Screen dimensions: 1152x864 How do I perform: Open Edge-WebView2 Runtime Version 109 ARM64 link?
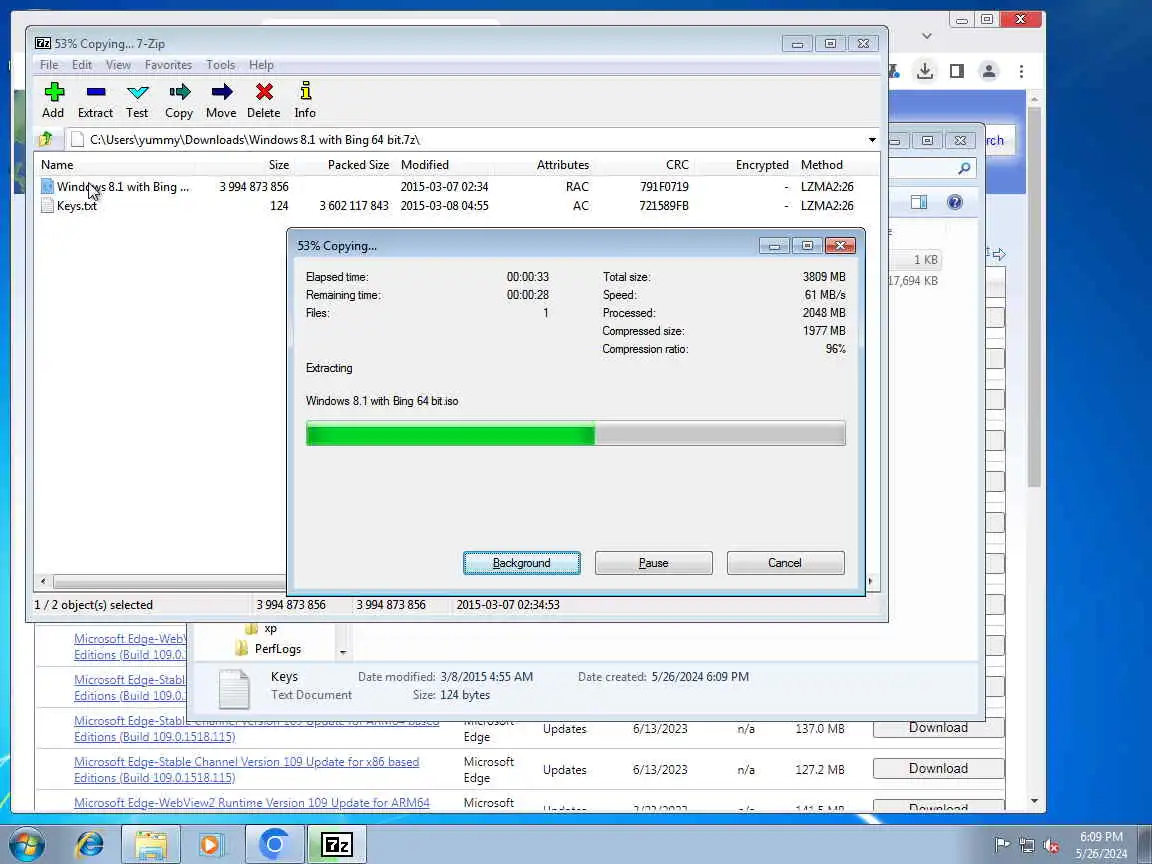(251, 803)
